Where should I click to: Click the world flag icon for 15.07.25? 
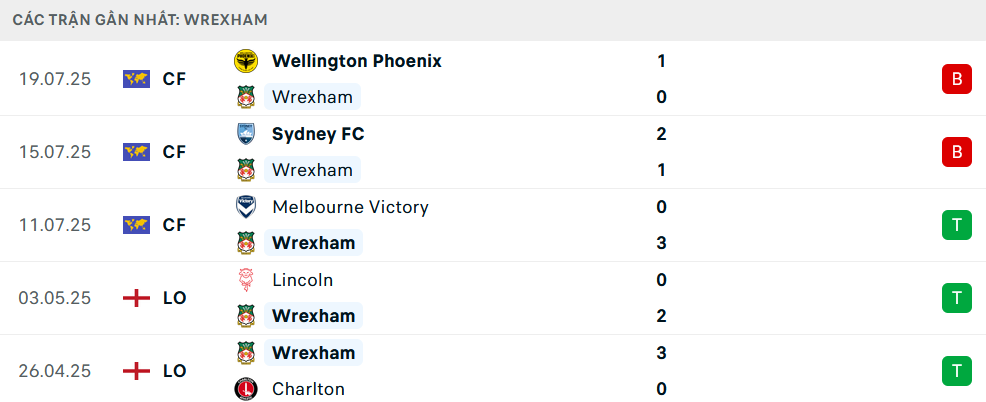[x=136, y=152]
